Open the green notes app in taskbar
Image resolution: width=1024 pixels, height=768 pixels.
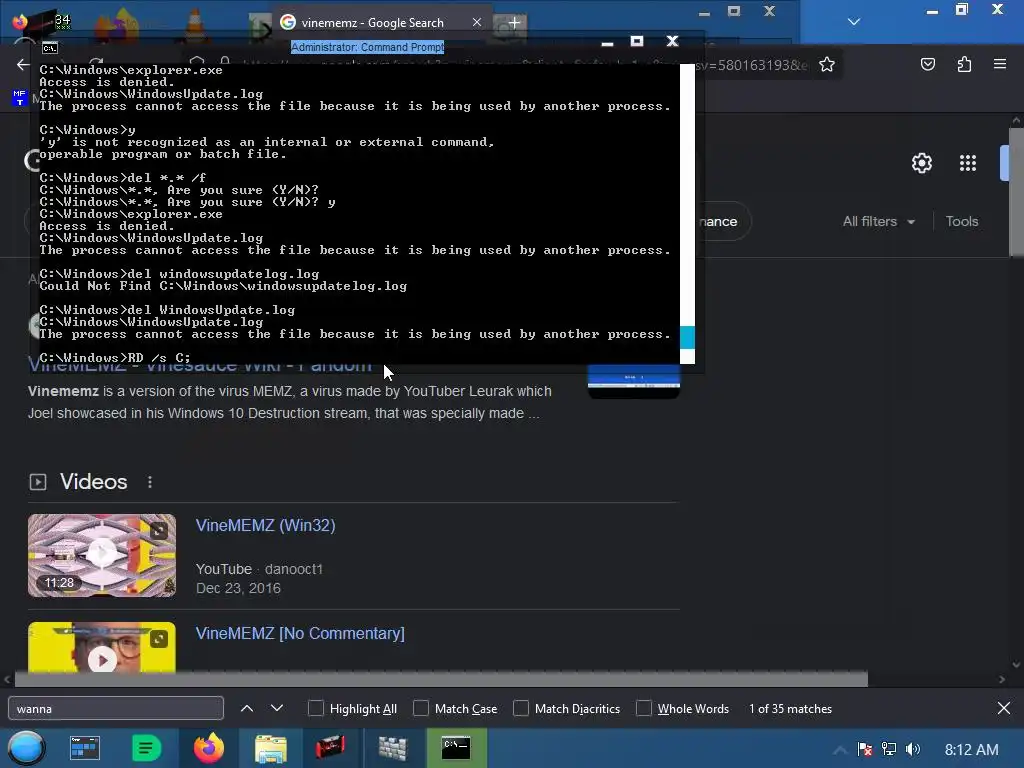(146, 748)
